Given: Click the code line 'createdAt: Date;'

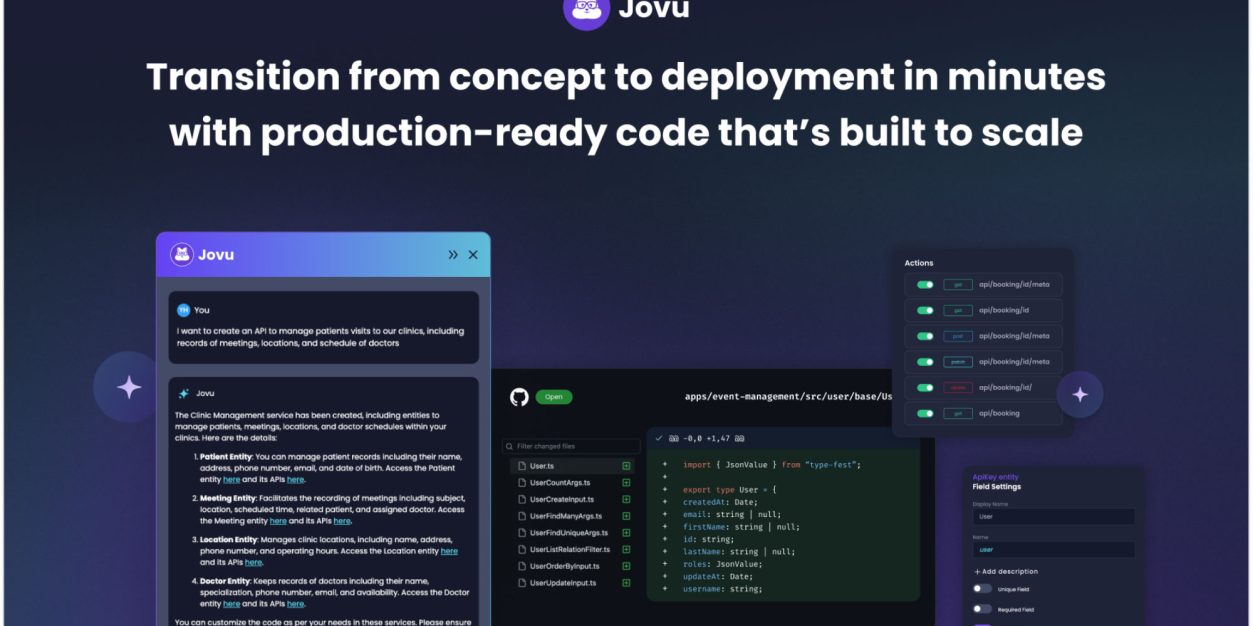Looking at the screenshot, I should (720, 502).
